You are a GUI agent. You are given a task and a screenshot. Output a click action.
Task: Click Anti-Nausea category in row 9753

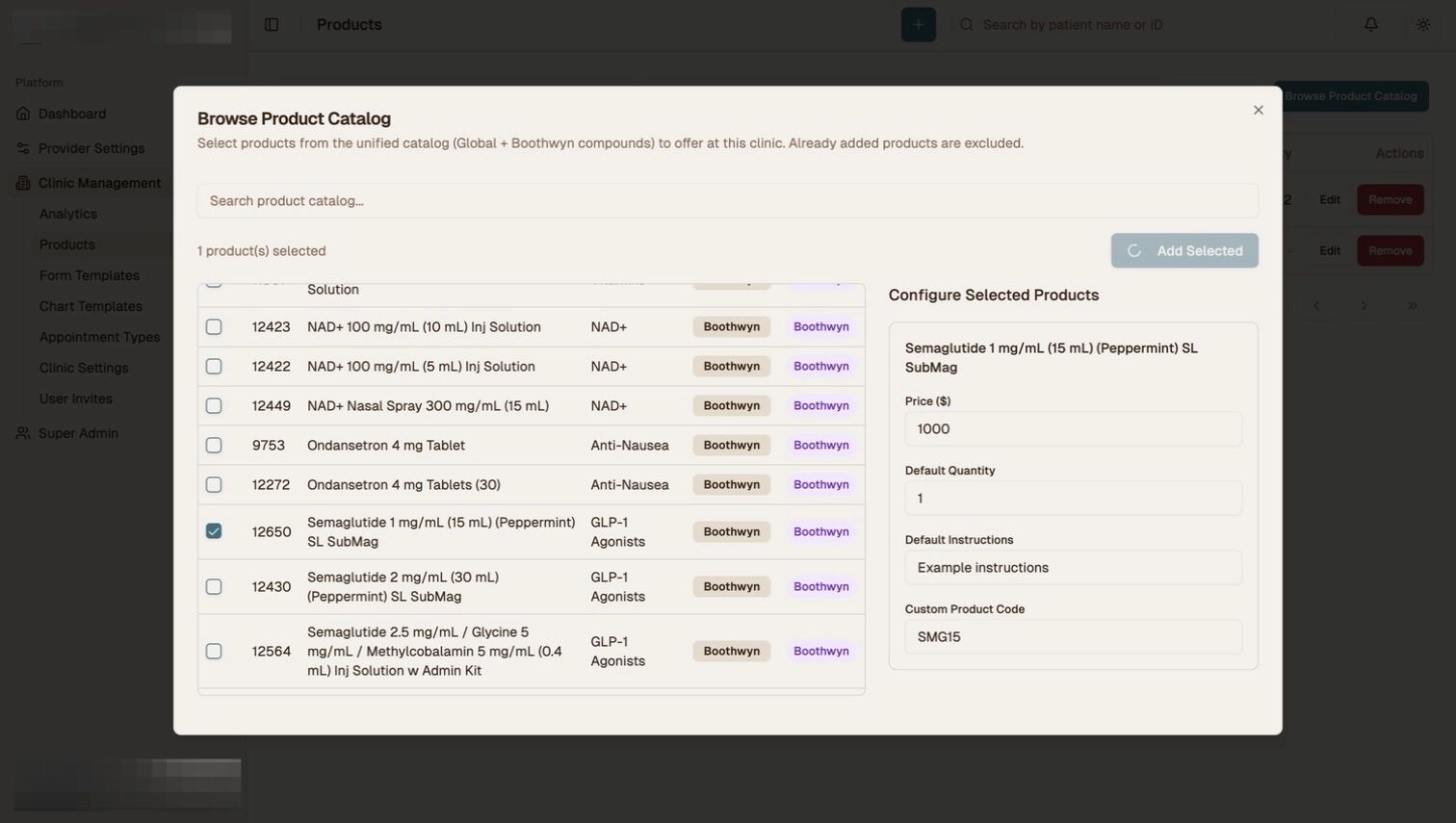pos(630,446)
